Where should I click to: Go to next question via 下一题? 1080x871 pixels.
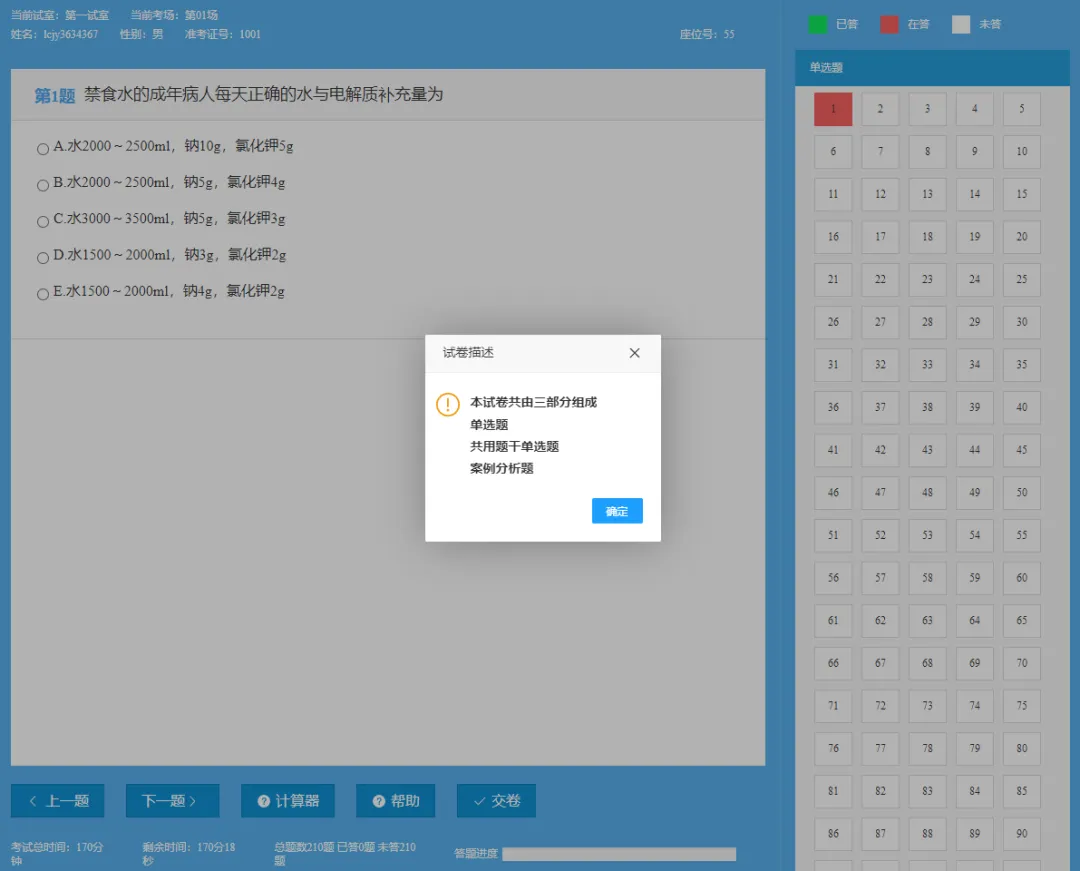(x=172, y=800)
